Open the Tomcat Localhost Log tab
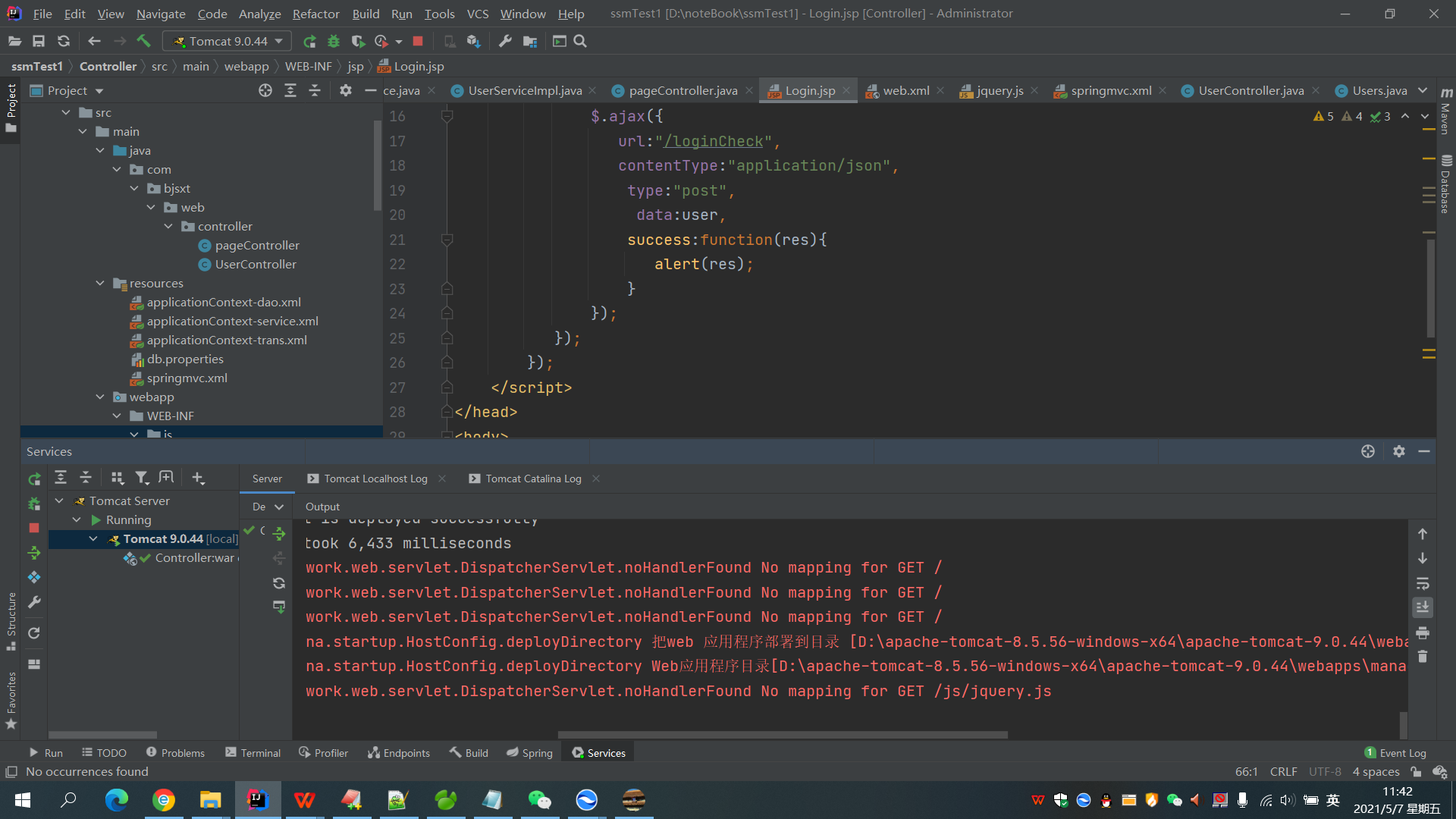Viewport: 1456px width, 819px height. tap(375, 479)
